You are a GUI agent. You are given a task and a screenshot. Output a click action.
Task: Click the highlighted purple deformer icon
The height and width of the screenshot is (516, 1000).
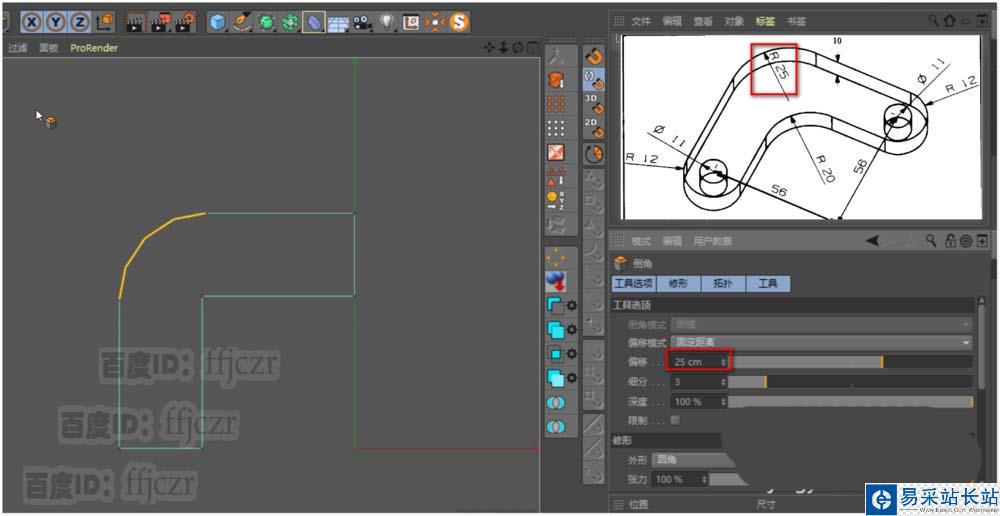click(314, 22)
